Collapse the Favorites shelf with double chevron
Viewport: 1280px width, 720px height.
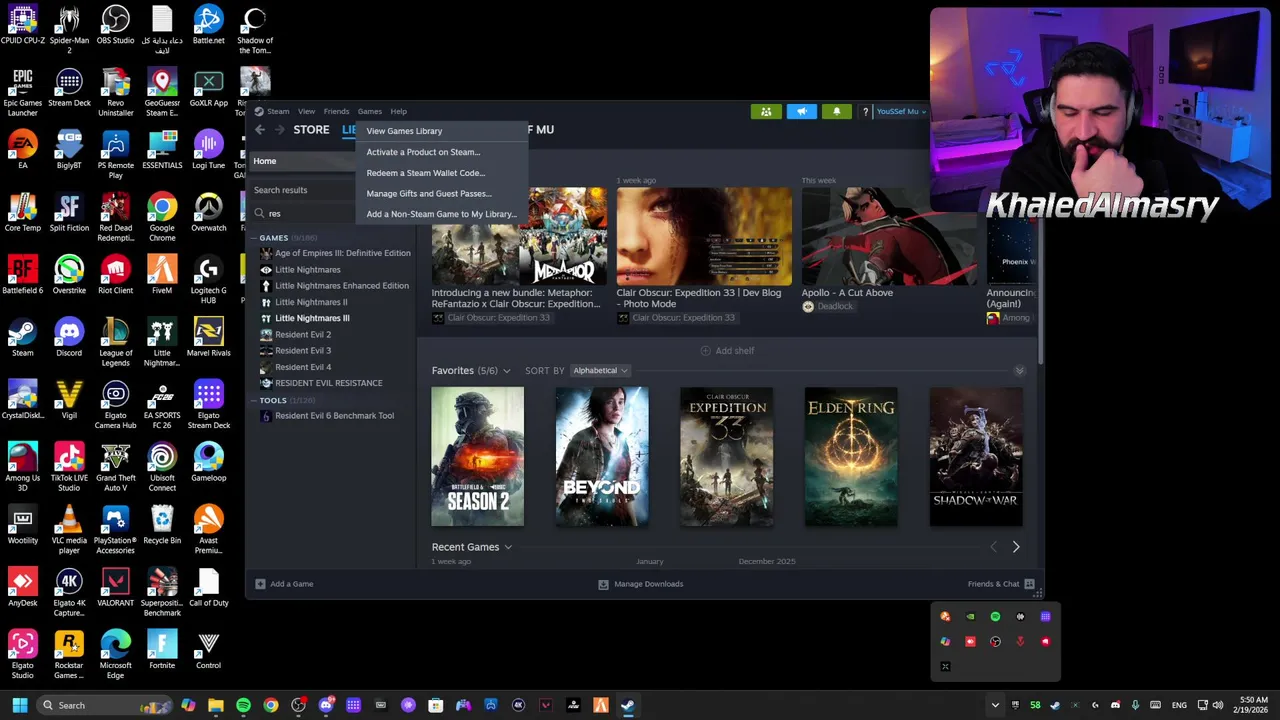[1019, 371]
